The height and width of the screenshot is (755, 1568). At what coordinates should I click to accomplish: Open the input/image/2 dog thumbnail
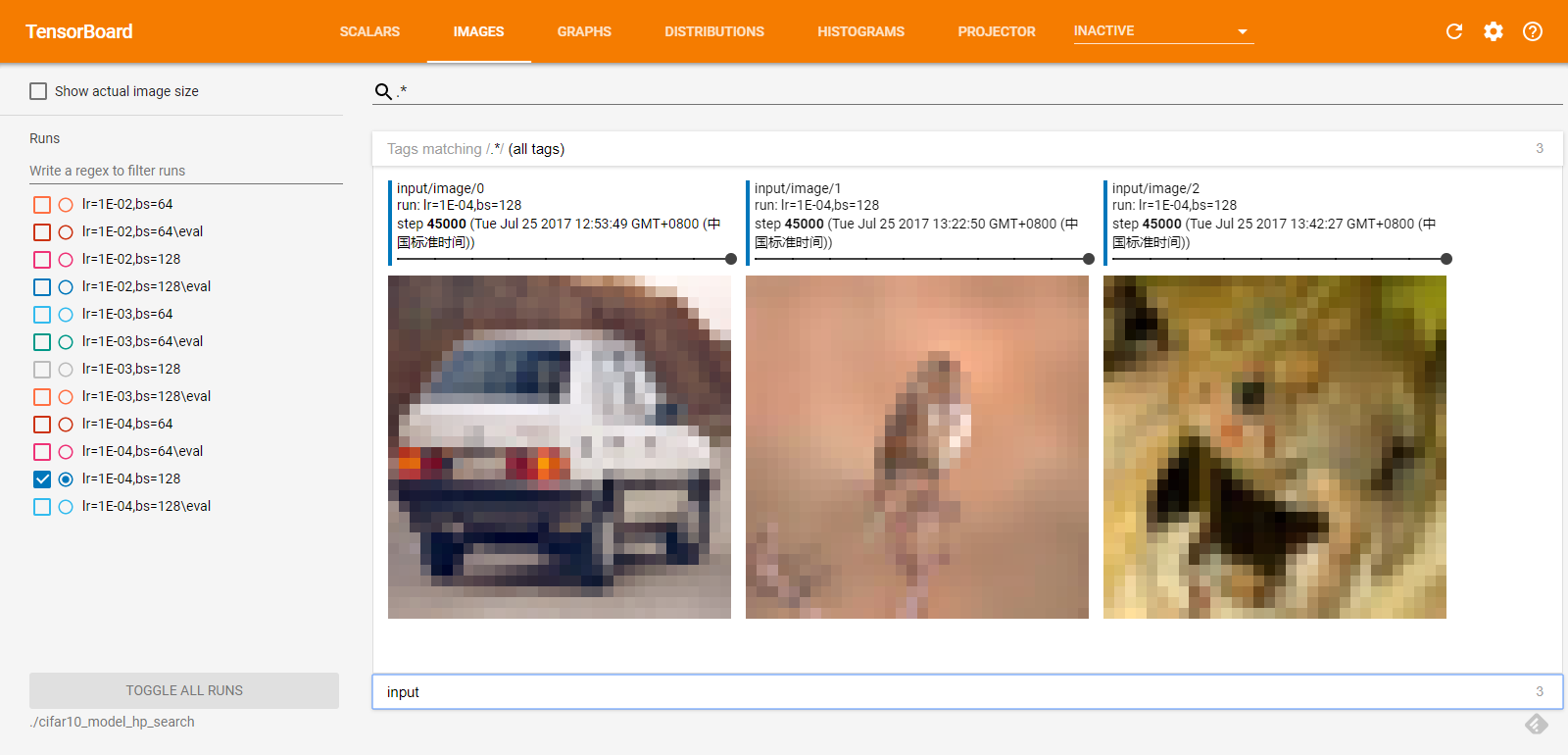click(x=1275, y=447)
